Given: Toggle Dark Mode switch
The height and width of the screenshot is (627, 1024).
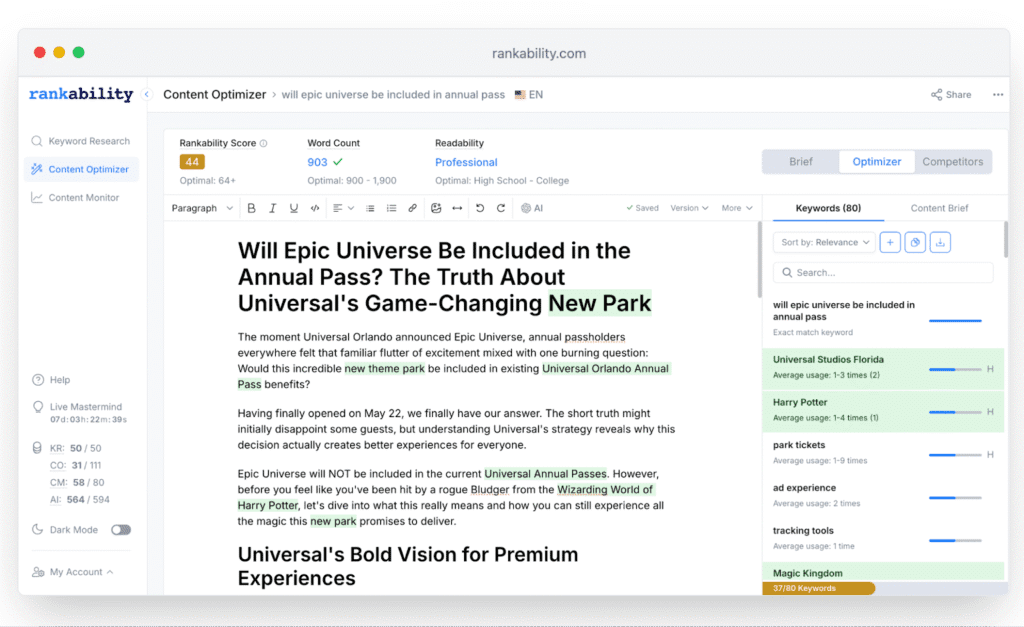Looking at the screenshot, I should point(121,530).
